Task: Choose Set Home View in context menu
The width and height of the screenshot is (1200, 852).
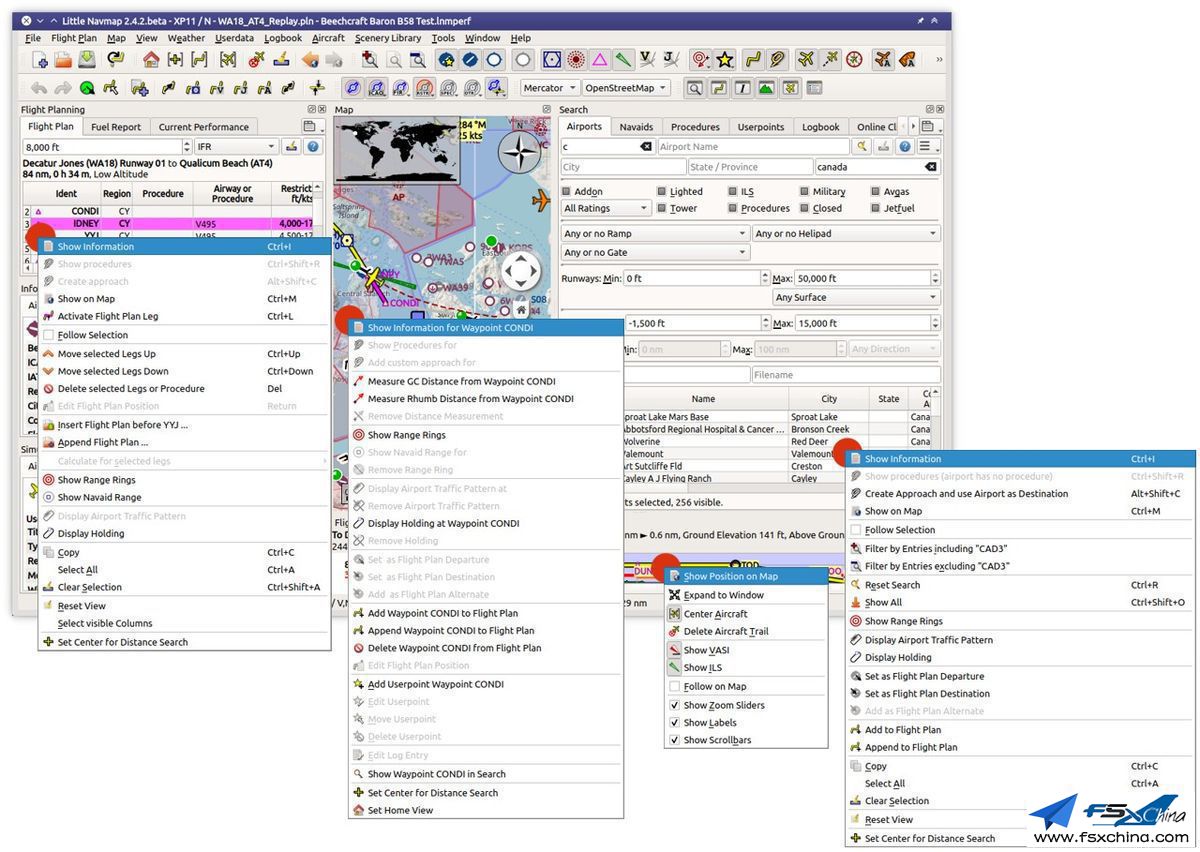Action: [486, 810]
